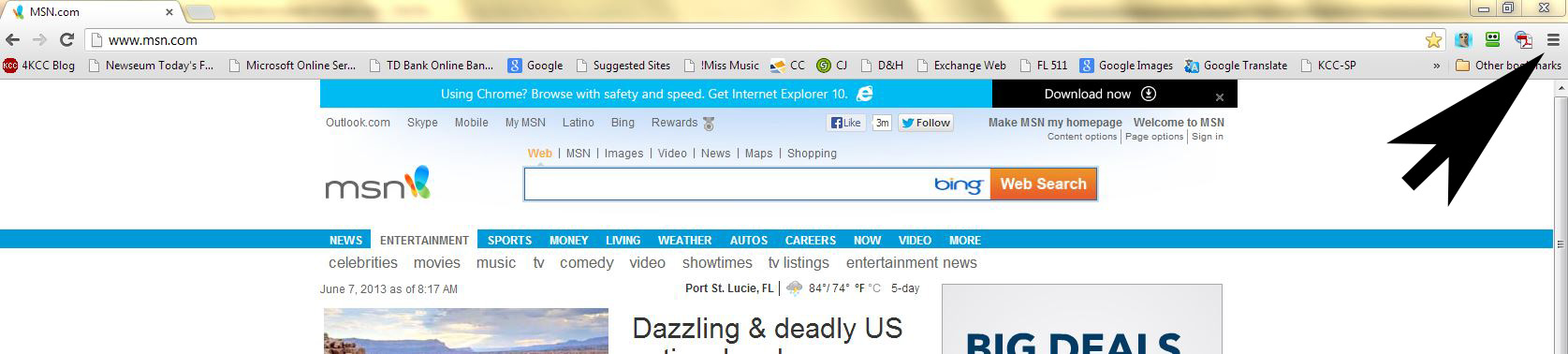Open the MORE navigation menu
This screenshot has height=354, width=1568.
point(964,241)
